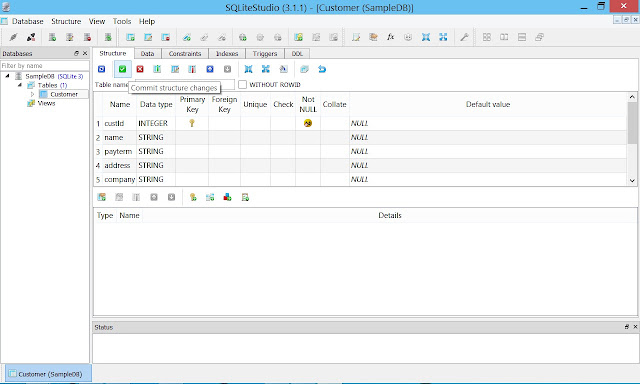Image resolution: width=640 pixels, height=384 pixels.
Task: Select the payterm column row
Action: point(360,151)
